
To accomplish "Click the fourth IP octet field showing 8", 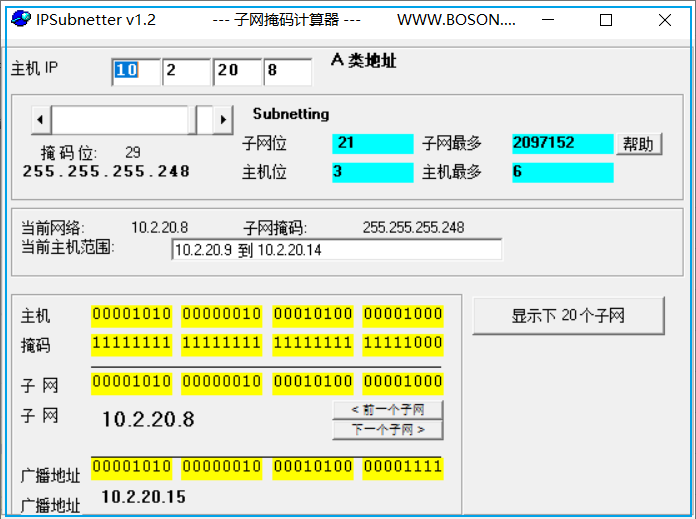I will (x=288, y=71).
